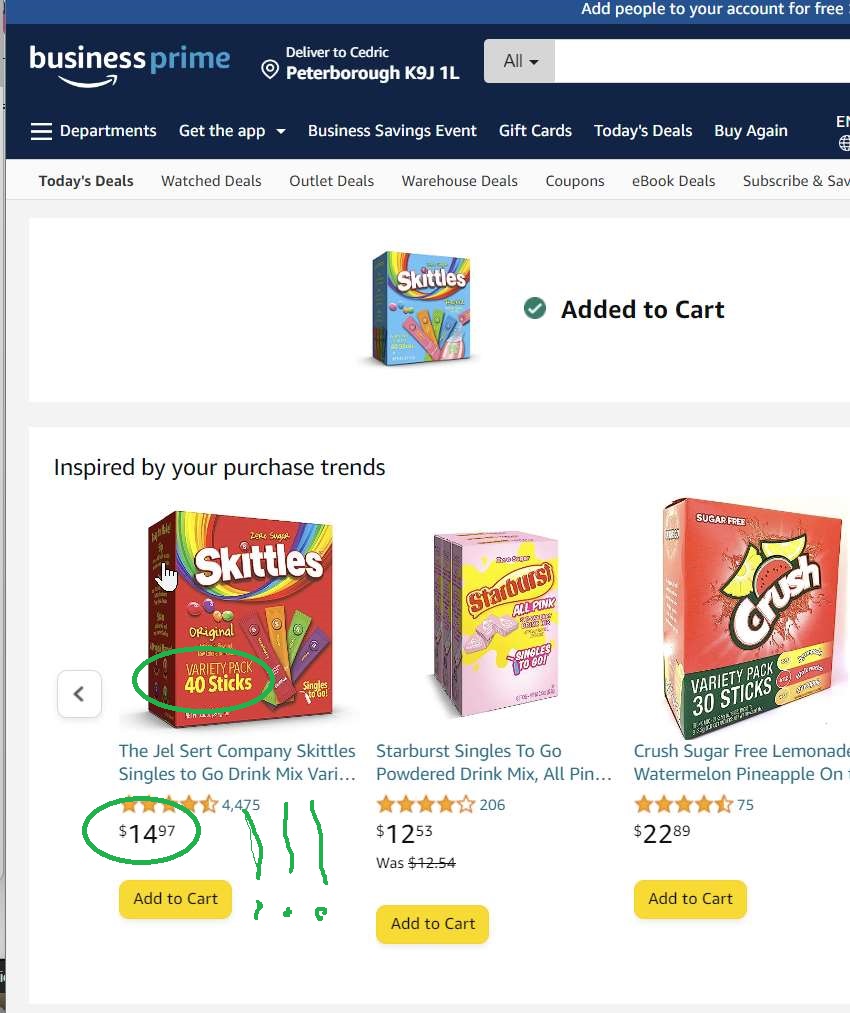Open the Watched Deals tab
Screen dimensions: 850x1013
[x=211, y=181]
